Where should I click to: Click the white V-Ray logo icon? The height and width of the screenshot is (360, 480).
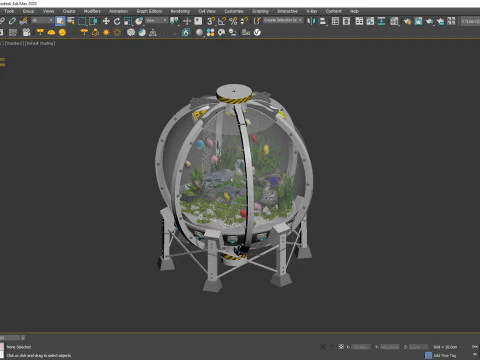[x=257, y=32]
